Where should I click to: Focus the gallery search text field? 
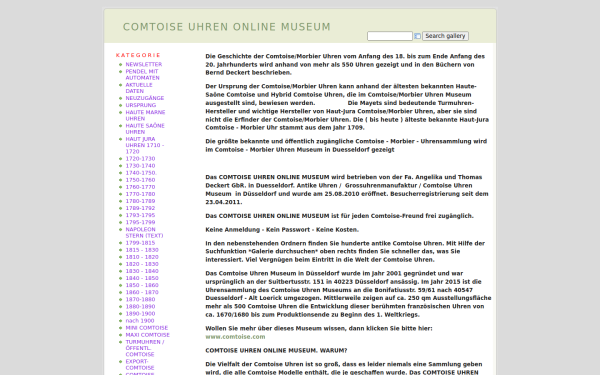click(x=390, y=36)
